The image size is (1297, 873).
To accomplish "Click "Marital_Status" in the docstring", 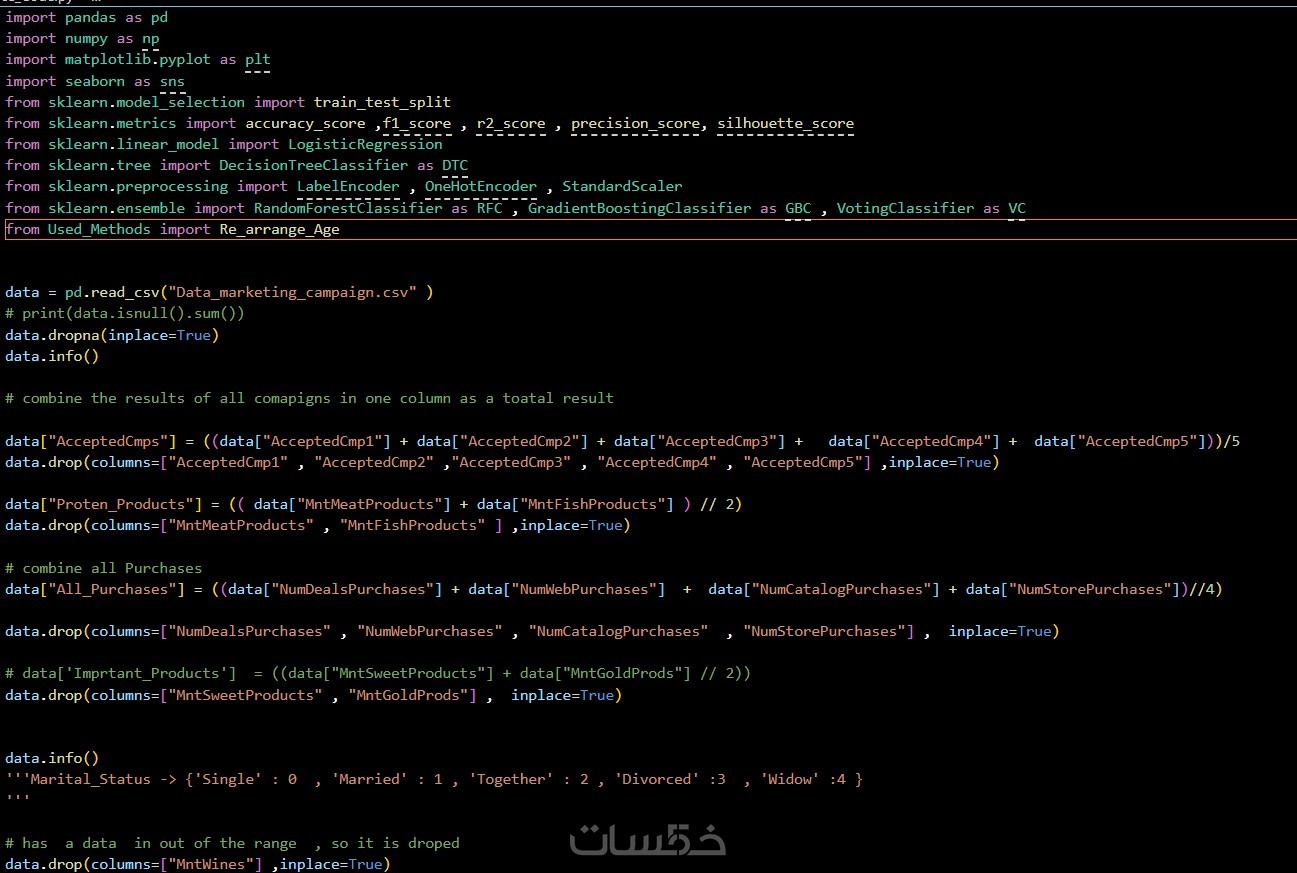I will pos(90,779).
